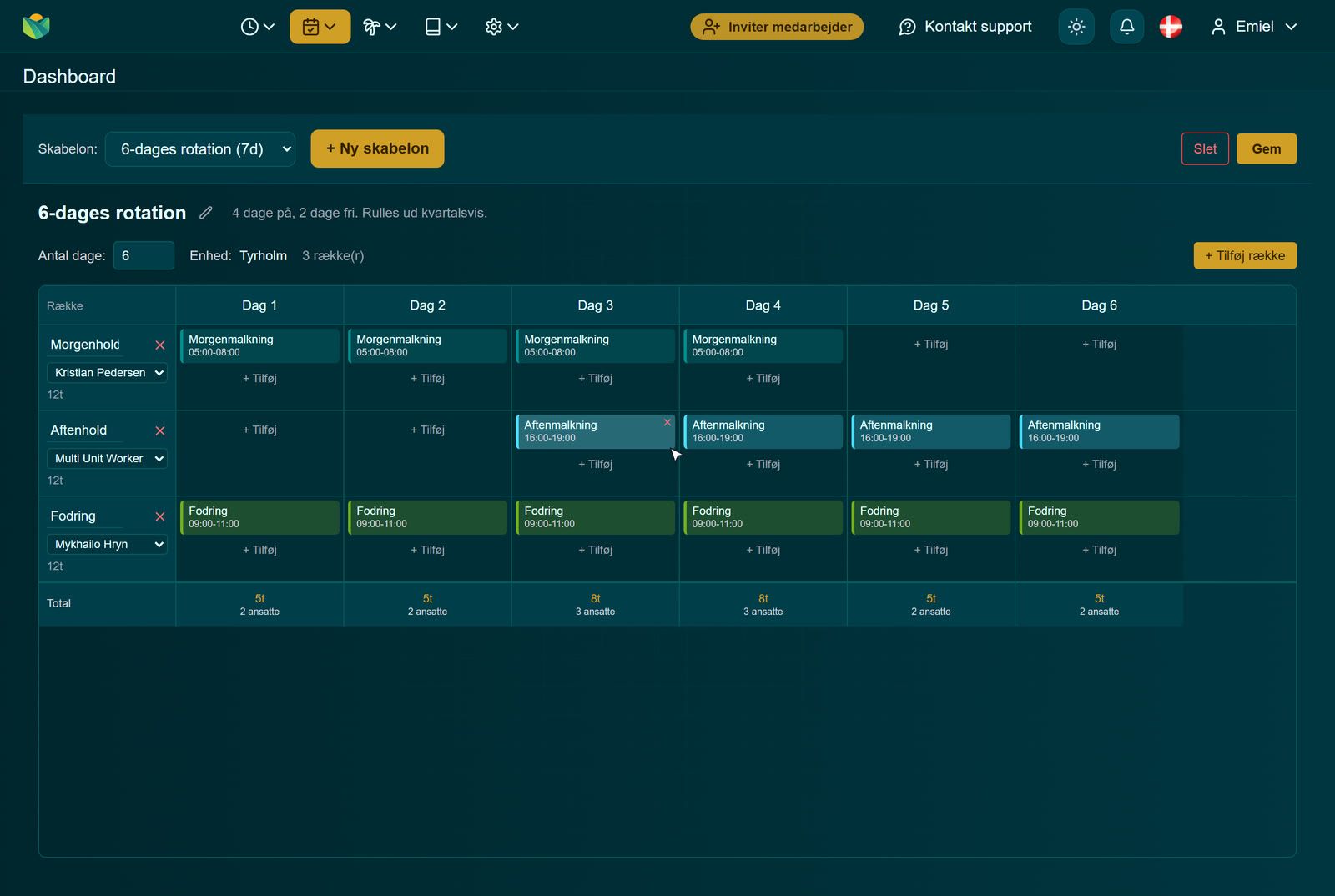
Task: Add another shift under Fodring Dag 3
Action: pos(595,551)
